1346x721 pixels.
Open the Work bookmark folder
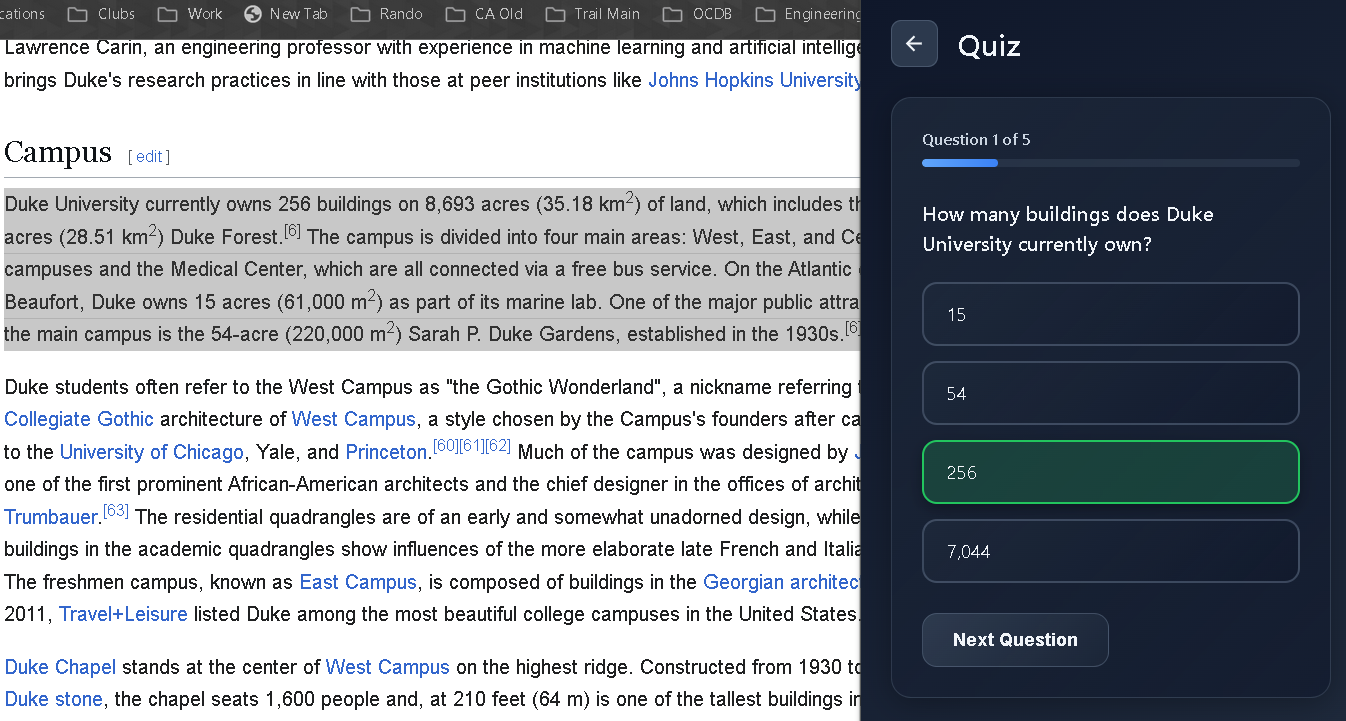pyautogui.click(x=190, y=14)
